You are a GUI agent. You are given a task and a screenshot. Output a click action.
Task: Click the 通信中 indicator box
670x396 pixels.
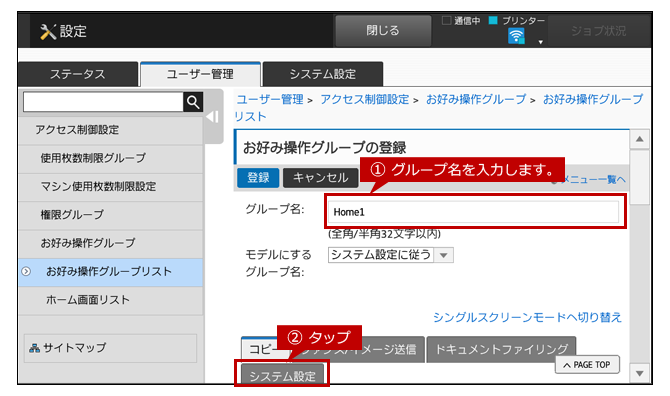(447, 21)
